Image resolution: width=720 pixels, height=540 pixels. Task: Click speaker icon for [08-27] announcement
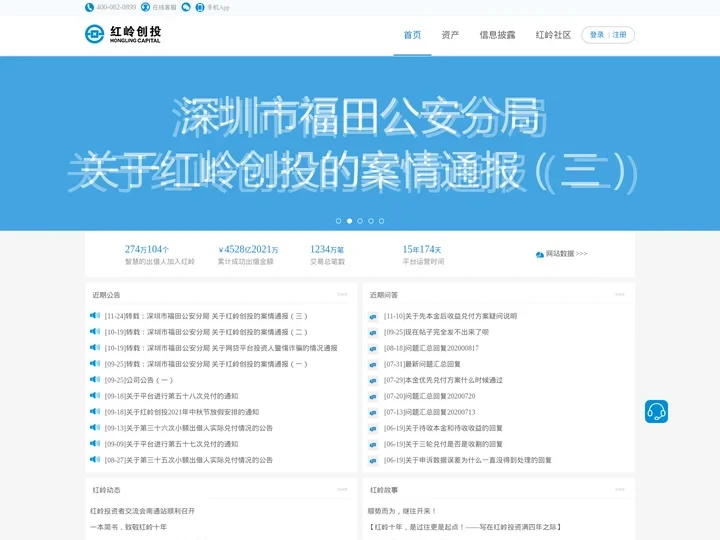tap(95, 459)
